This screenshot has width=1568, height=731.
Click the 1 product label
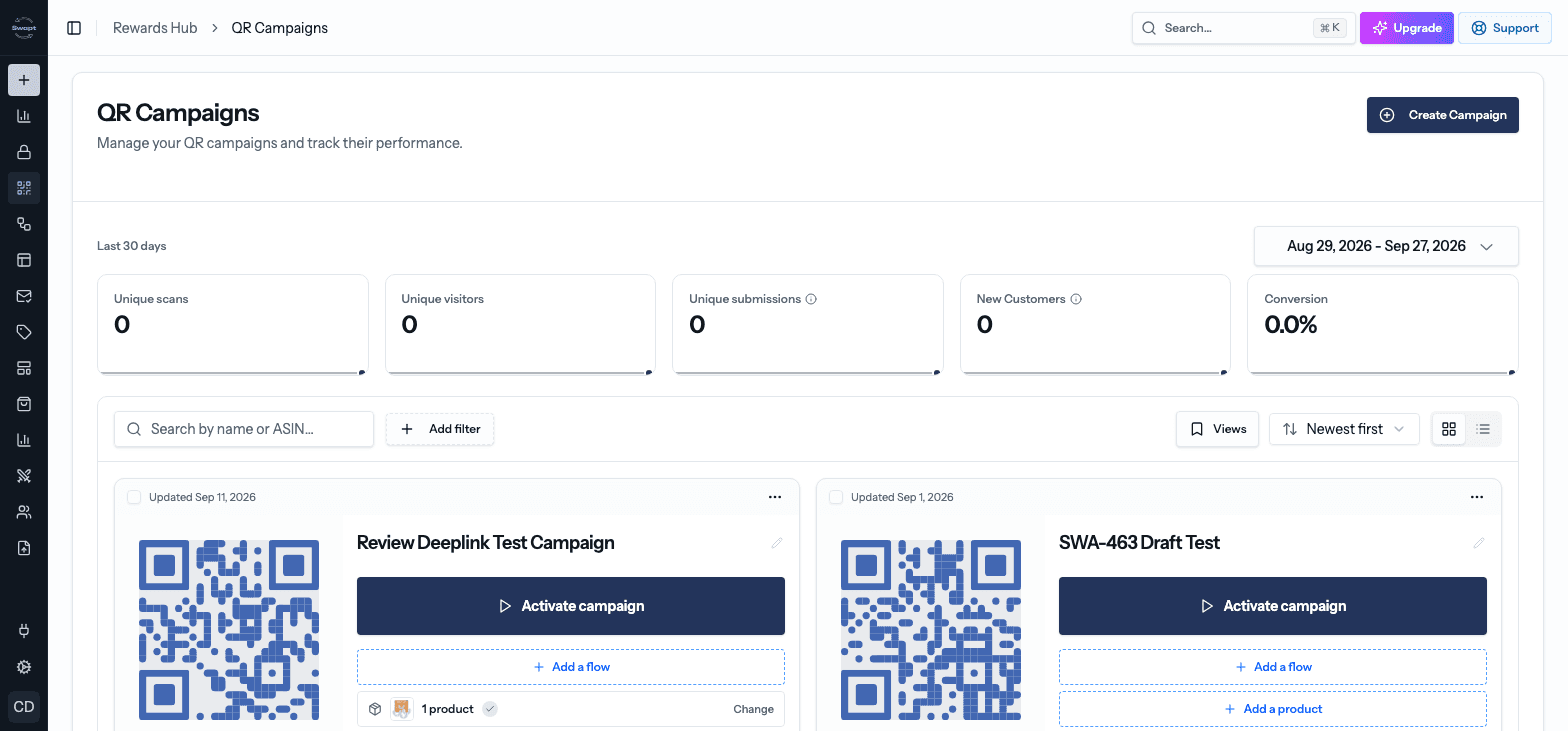tap(447, 709)
